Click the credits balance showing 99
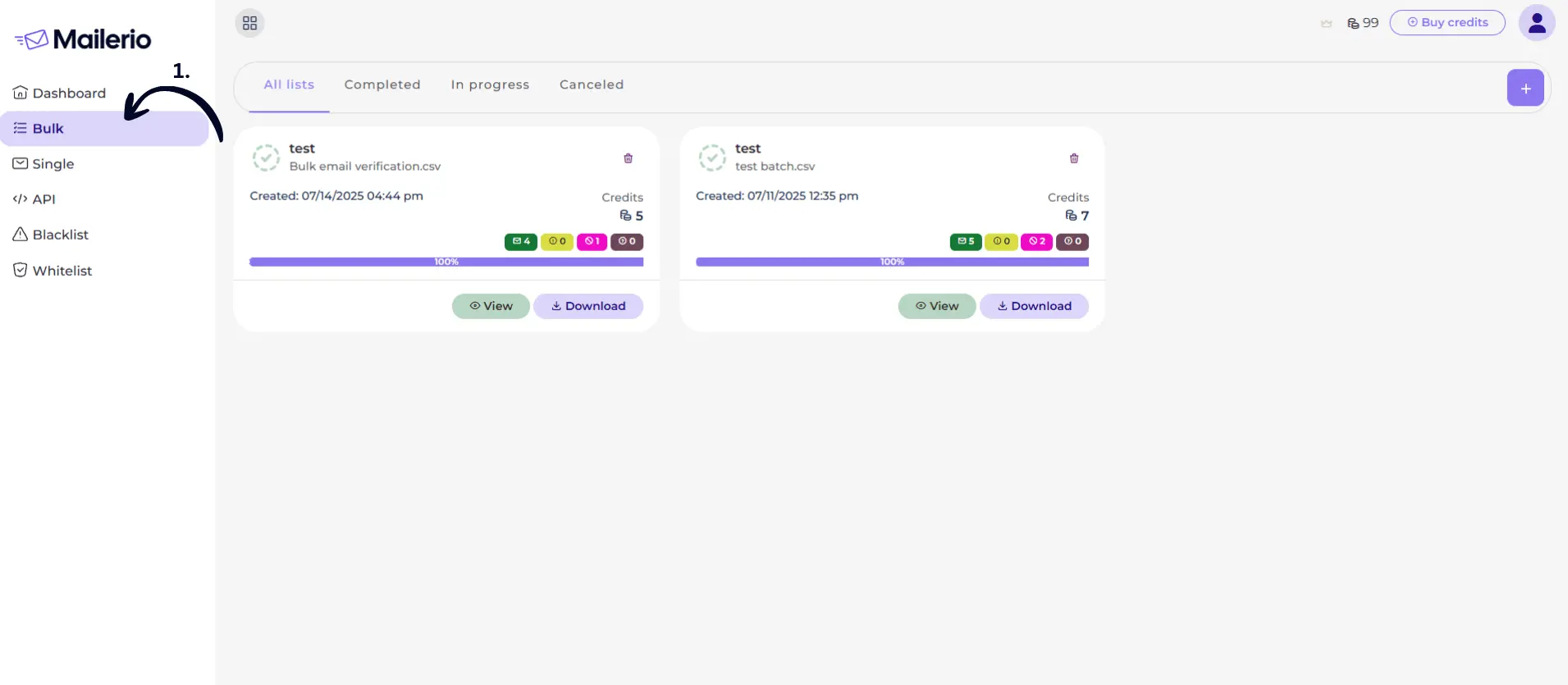 click(1363, 23)
